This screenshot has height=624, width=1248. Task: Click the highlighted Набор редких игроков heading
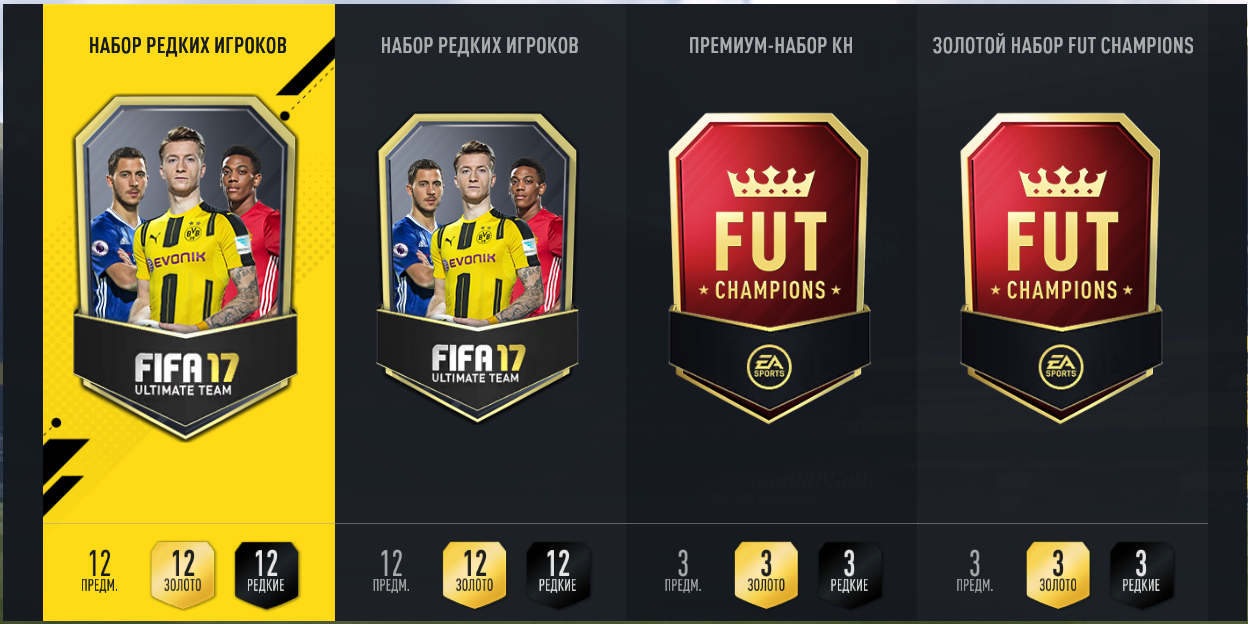(x=188, y=46)
